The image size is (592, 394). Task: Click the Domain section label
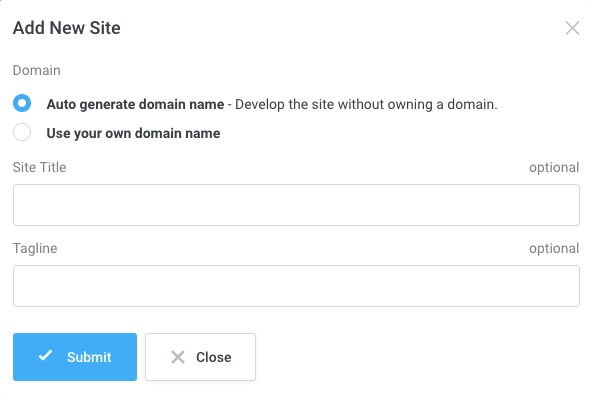(x=37, y=70)
